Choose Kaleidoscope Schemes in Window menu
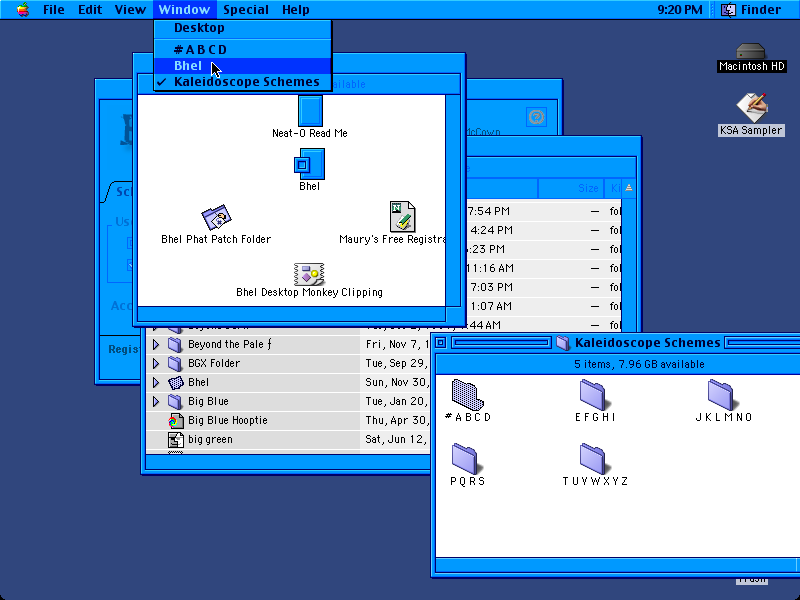The image size is (800, 600). pos(243,82)
